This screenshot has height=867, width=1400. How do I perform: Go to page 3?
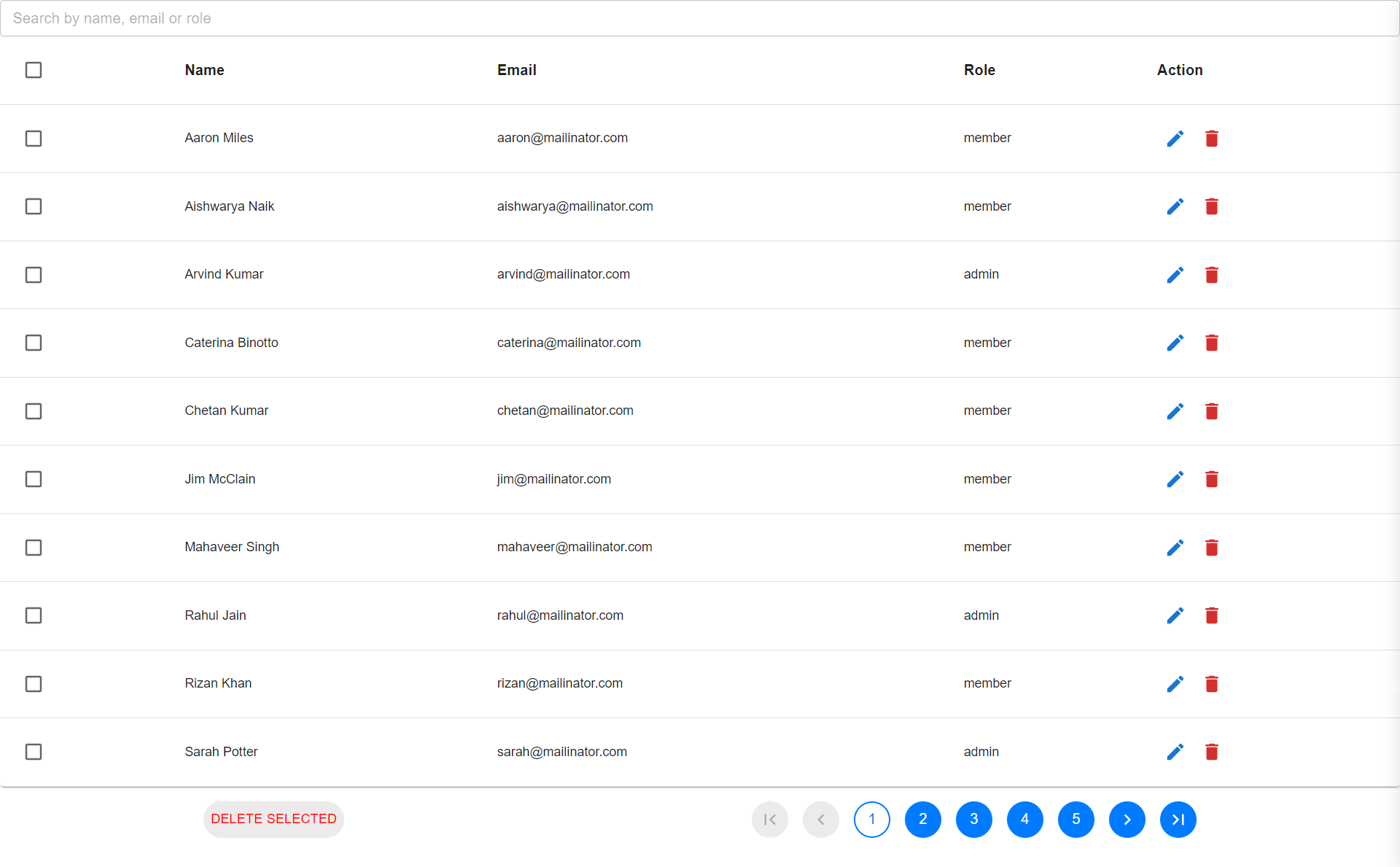click(973, 820)
